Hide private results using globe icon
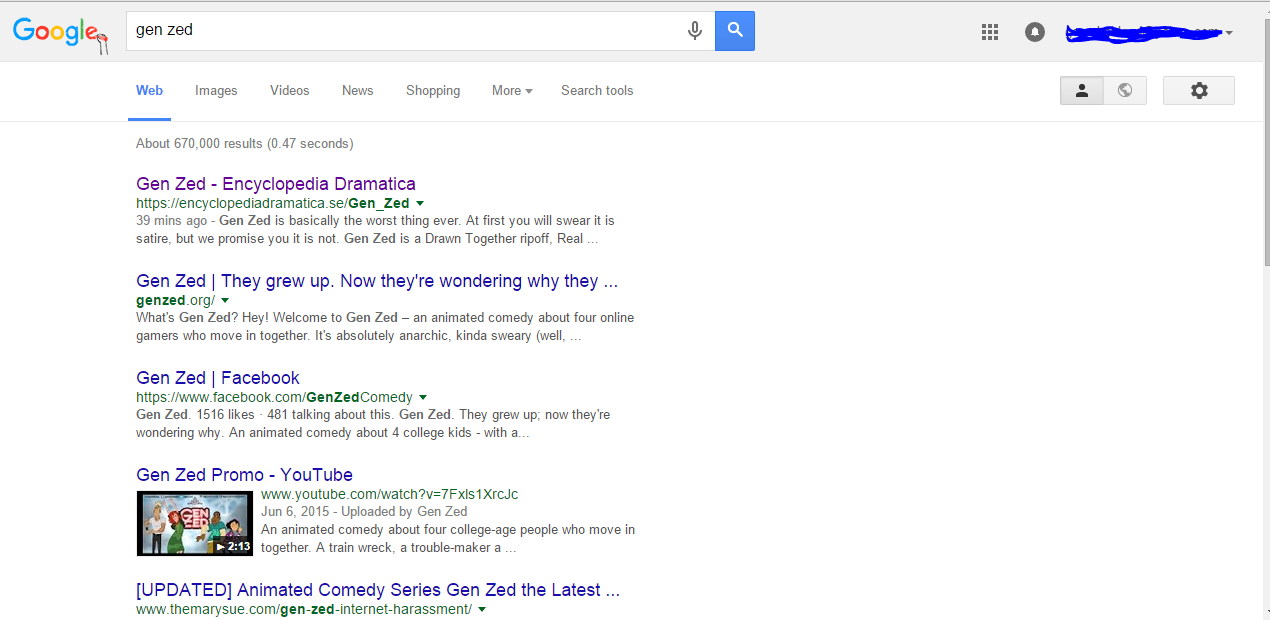The image size is (1270, 620). point(1125,91)
